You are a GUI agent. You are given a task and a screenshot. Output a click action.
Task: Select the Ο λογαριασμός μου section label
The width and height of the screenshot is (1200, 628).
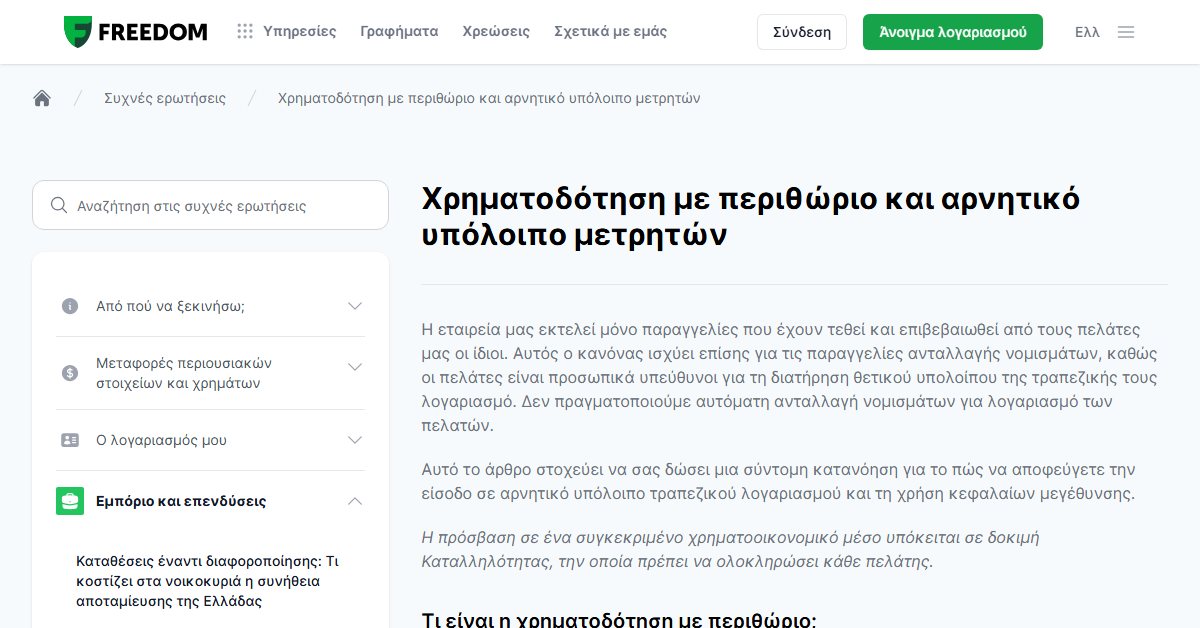click(161, 440)
